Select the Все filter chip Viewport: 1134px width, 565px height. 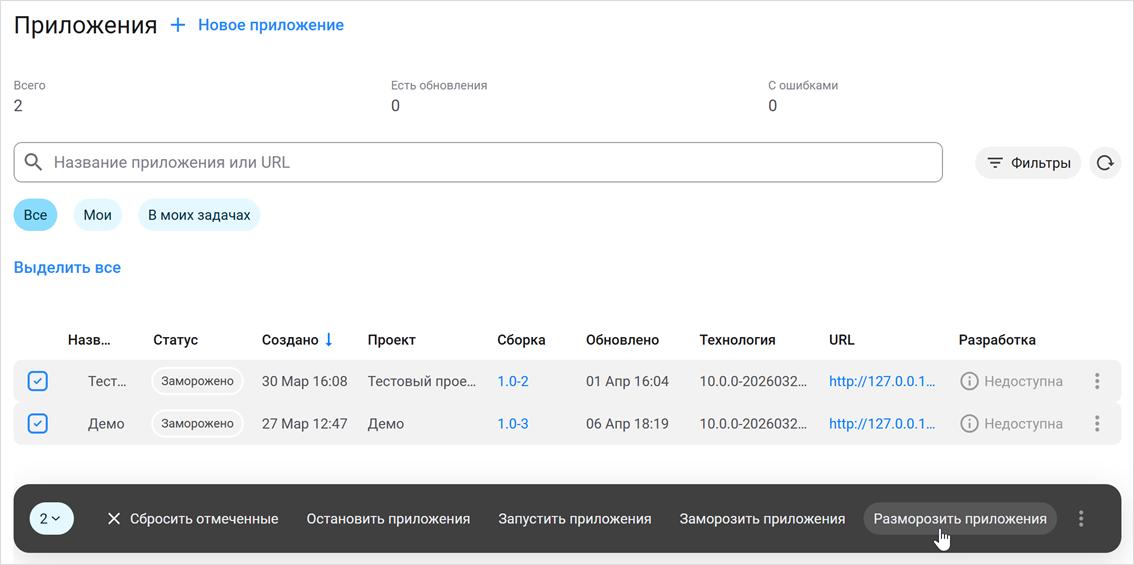35,215
